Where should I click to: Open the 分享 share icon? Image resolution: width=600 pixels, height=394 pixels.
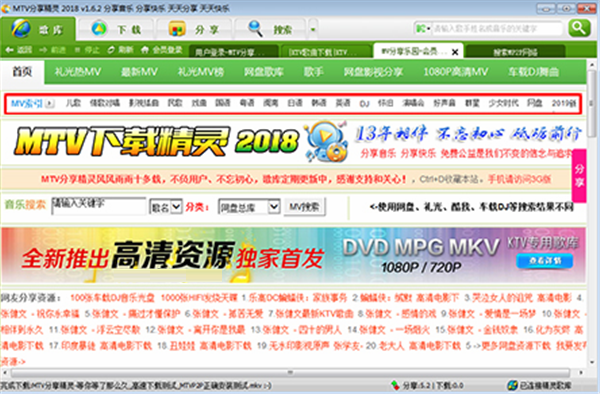[x=176, y=29]
